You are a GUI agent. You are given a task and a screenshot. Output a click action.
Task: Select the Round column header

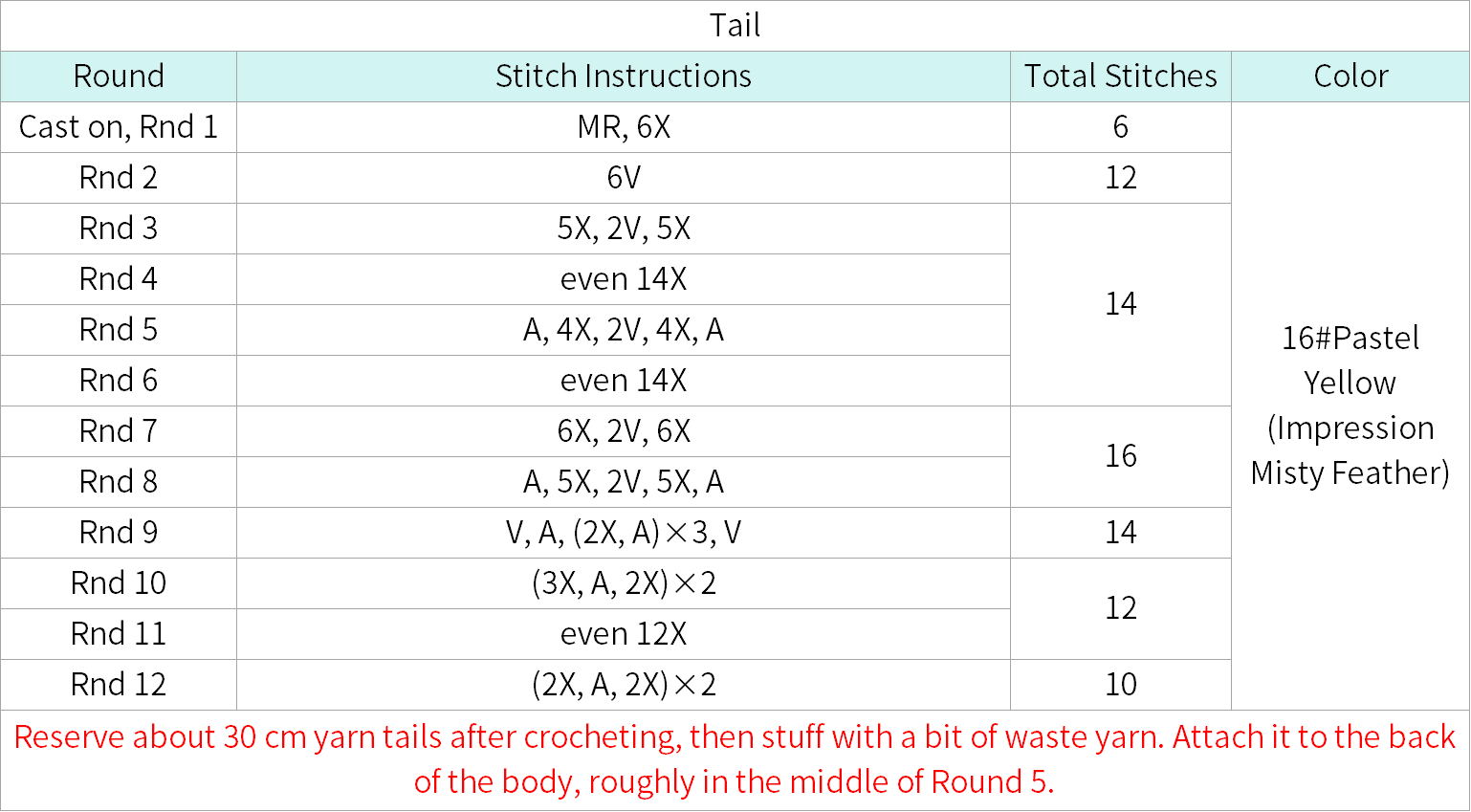(119, 77)
